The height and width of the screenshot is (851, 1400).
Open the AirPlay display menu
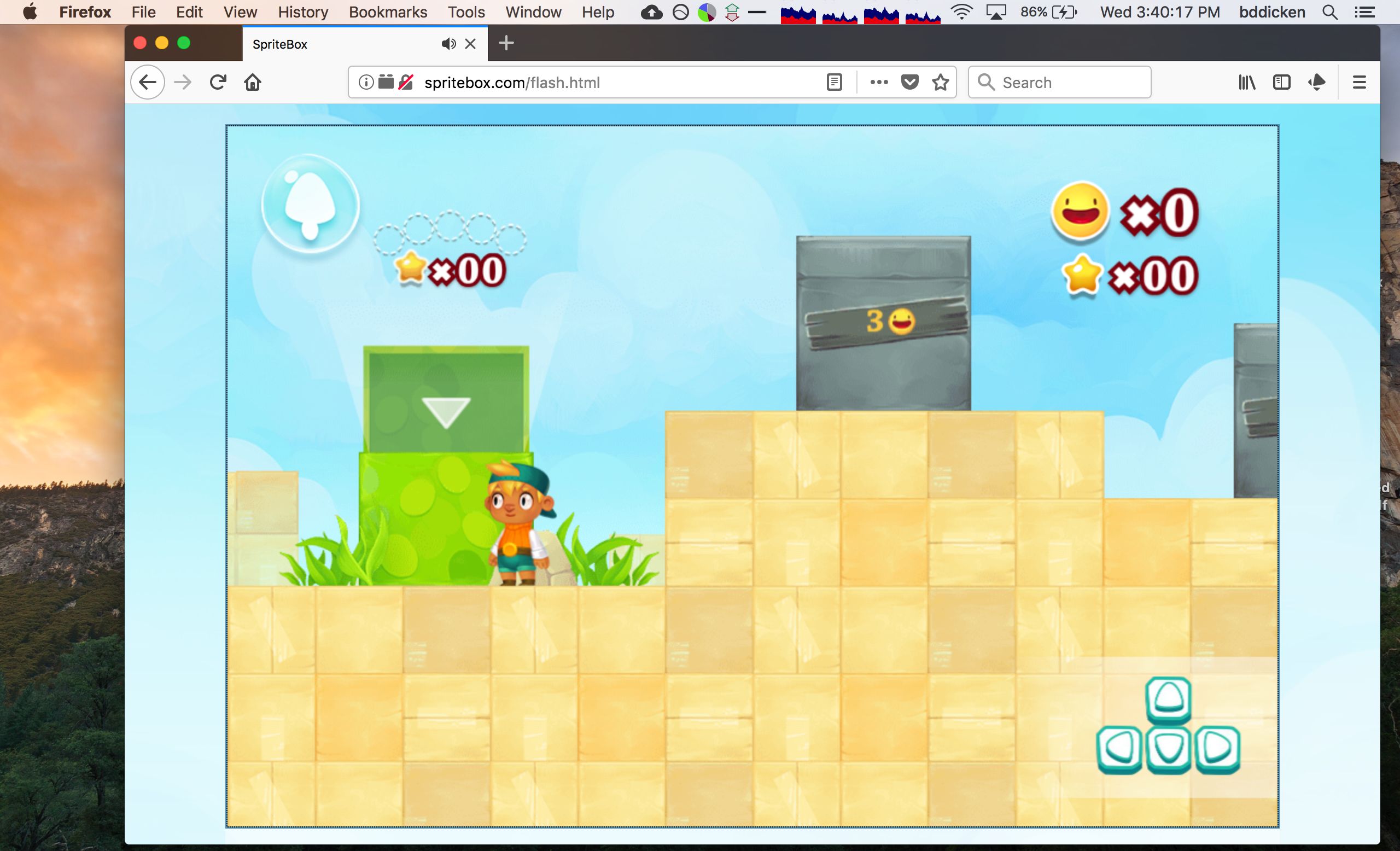click(x=996, y=12)
